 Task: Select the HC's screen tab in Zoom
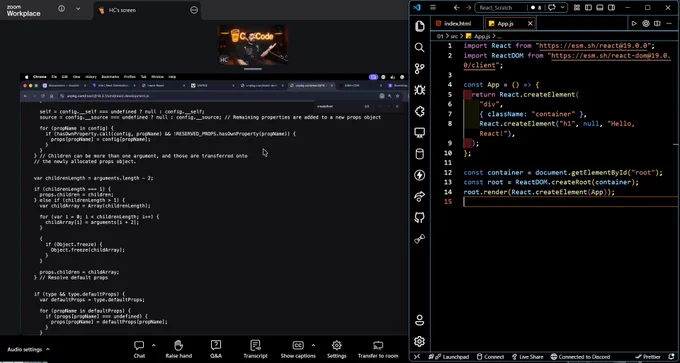pyautogui.click(x=122, y=10)
